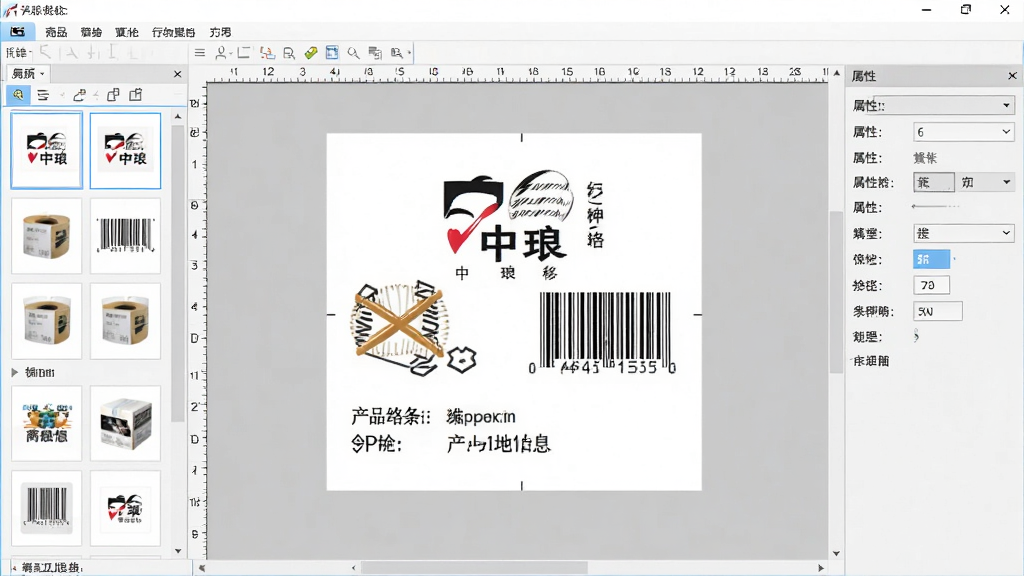Open the last menu in the menu bar

220,32
